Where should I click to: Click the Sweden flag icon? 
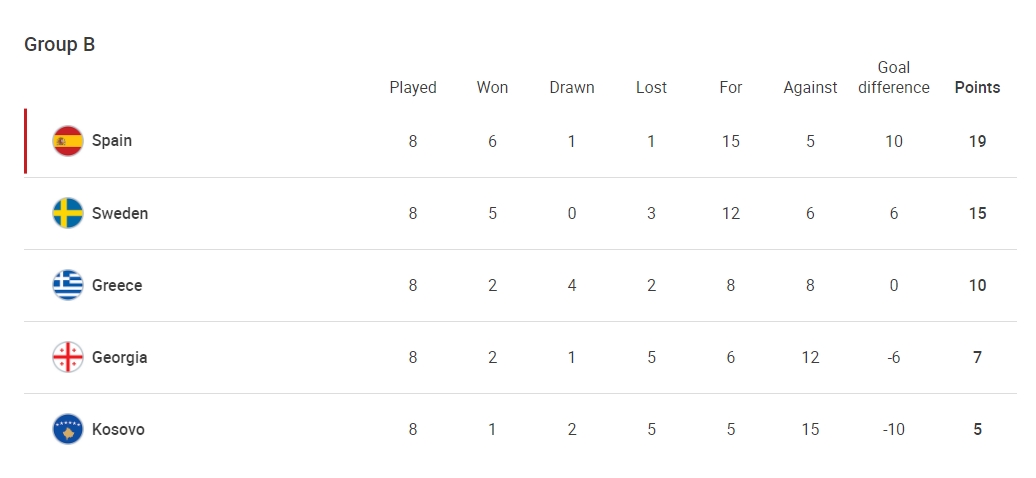68,213
